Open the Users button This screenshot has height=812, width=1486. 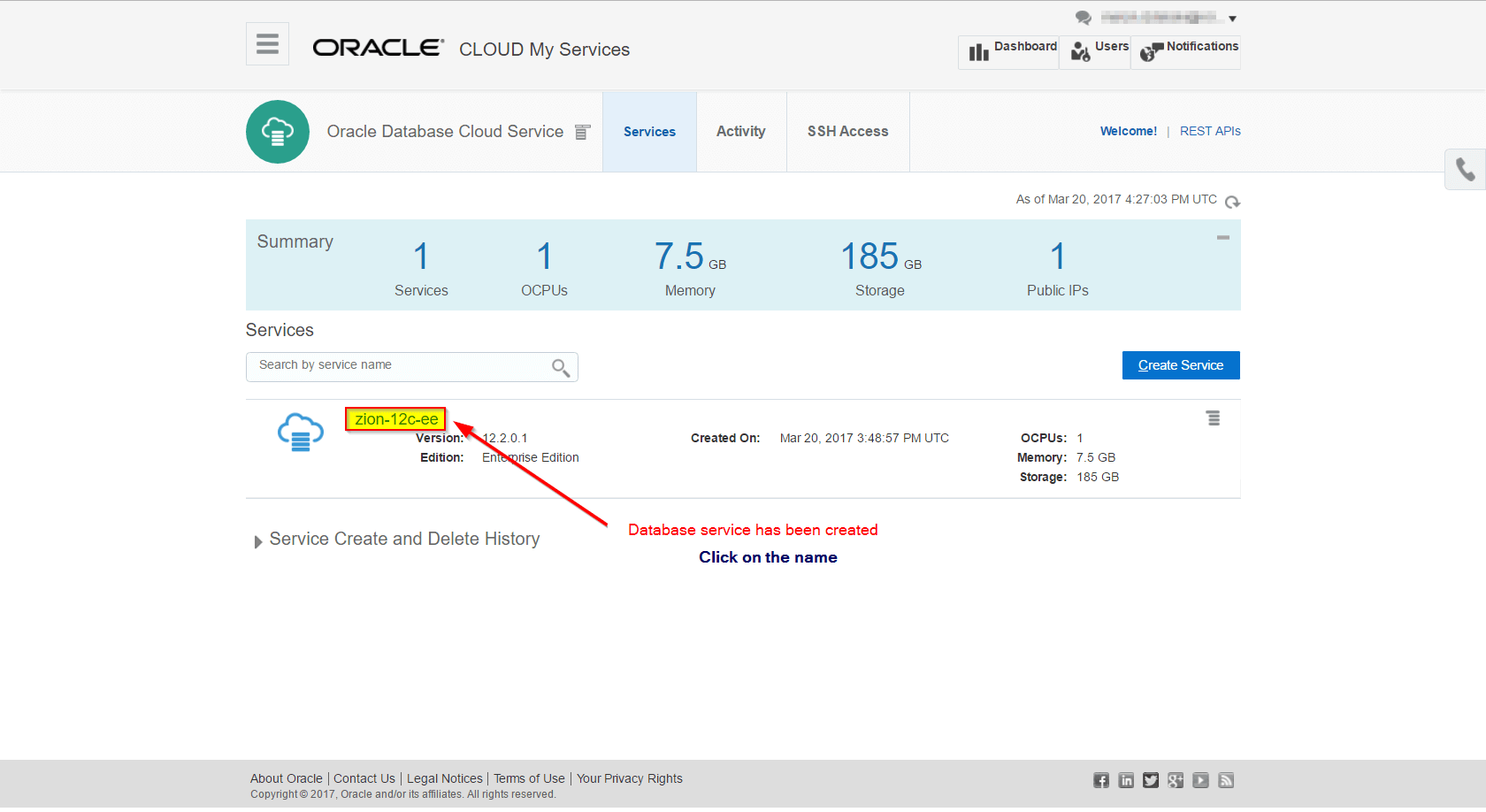(x=1095, y=52)
